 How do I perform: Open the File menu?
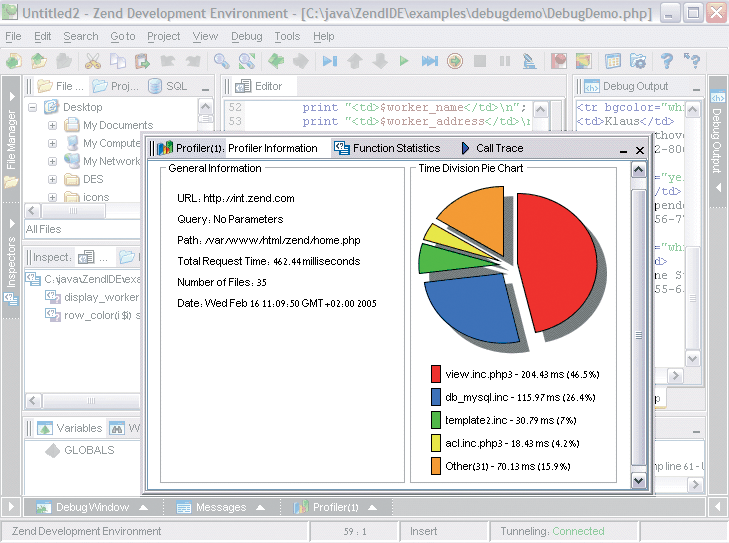[13, 36]
